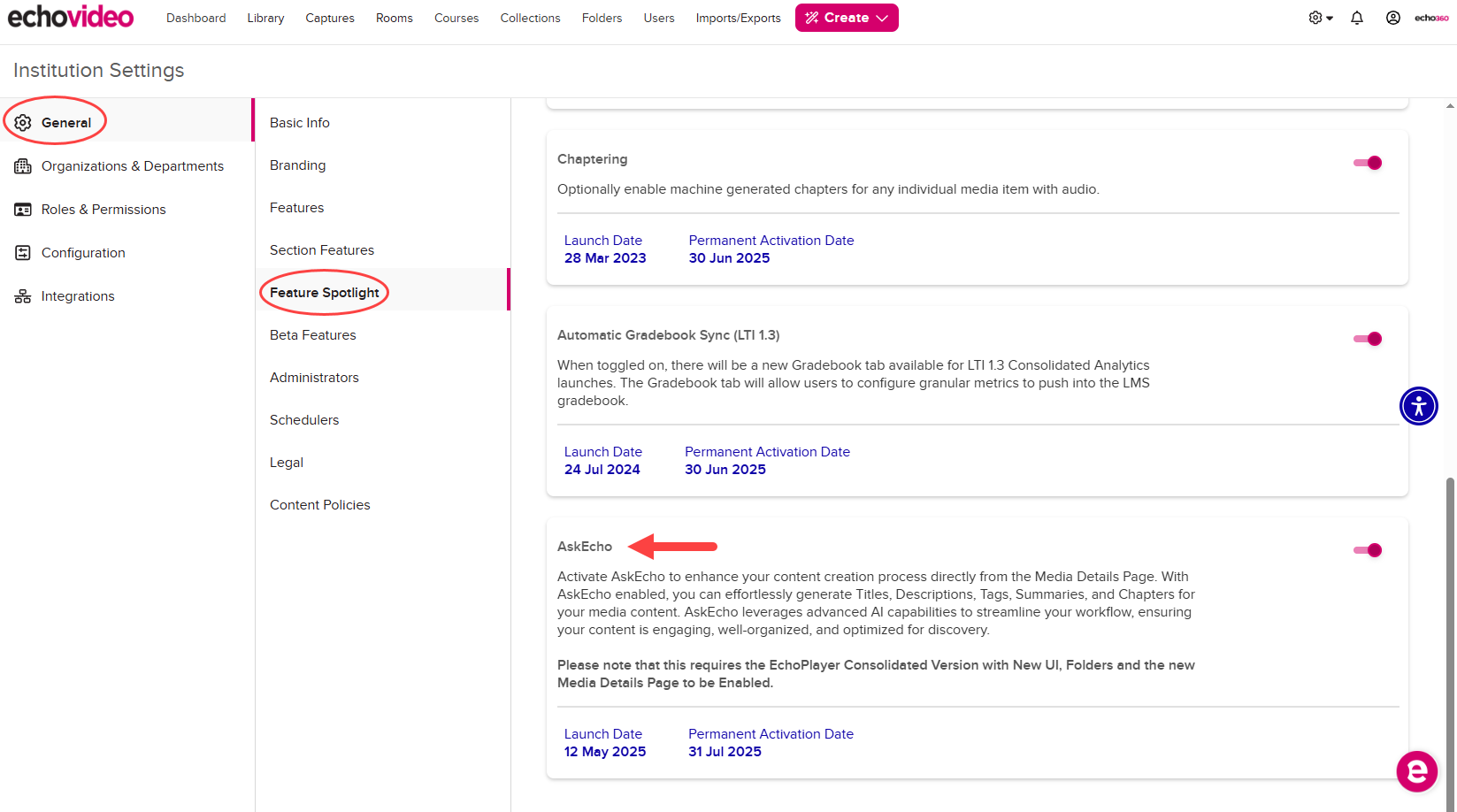
Task: Click the AskEcho launch date 12 May 2025
Action: click(x=605, y=752)
